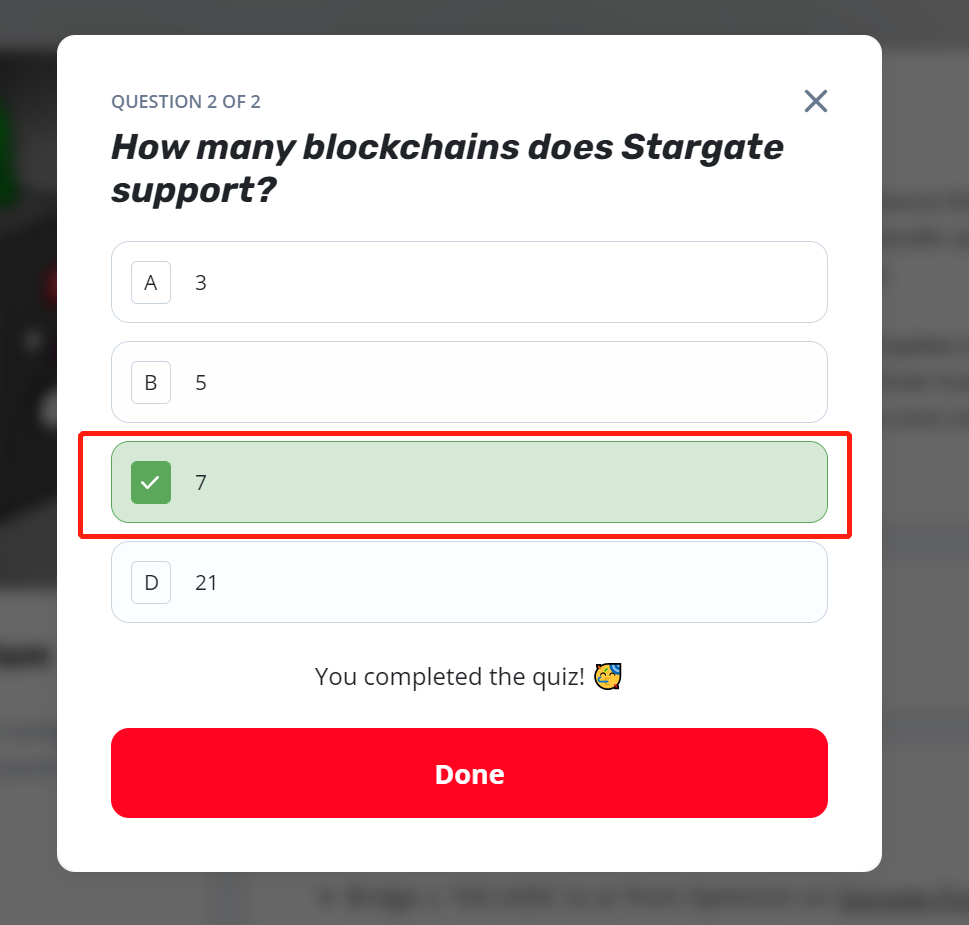Click the letter B badge icon

tap(151, 382)
